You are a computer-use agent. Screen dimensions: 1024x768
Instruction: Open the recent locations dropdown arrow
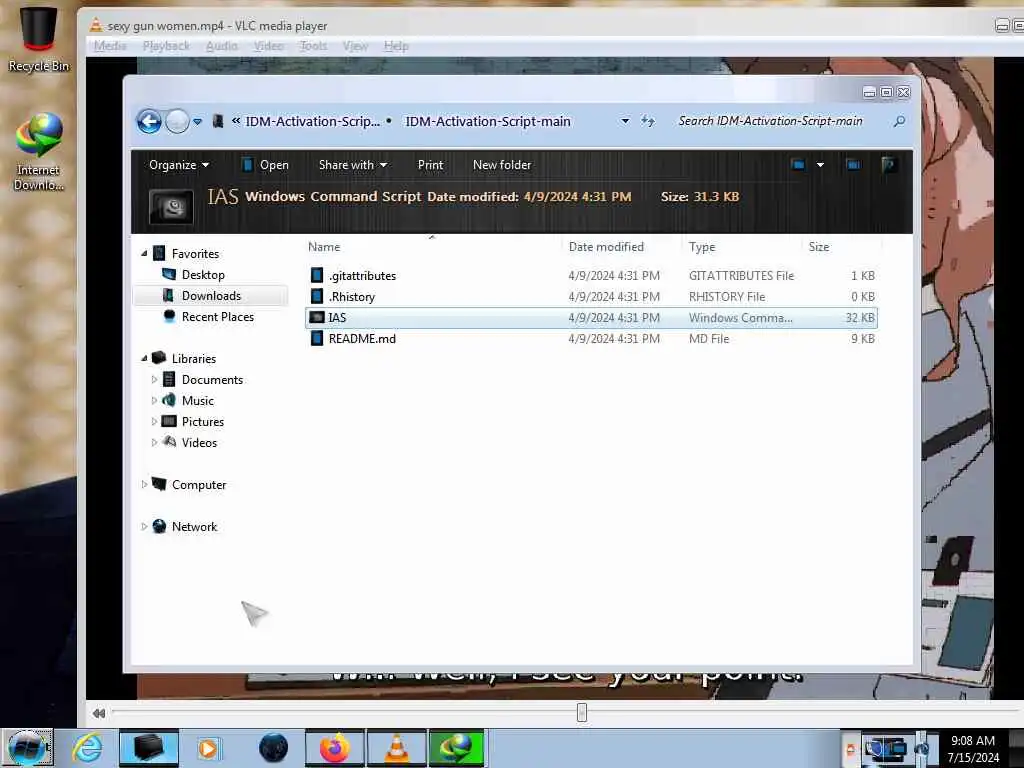pyautogui.click(x=197, y=122)
